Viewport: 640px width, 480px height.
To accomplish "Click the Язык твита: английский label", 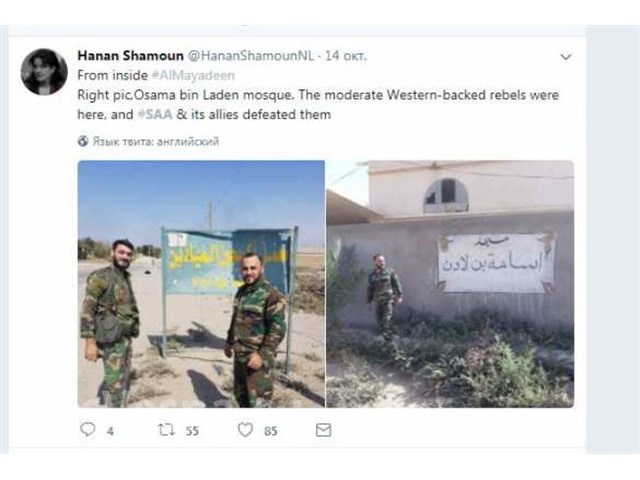I will point(156,142).
